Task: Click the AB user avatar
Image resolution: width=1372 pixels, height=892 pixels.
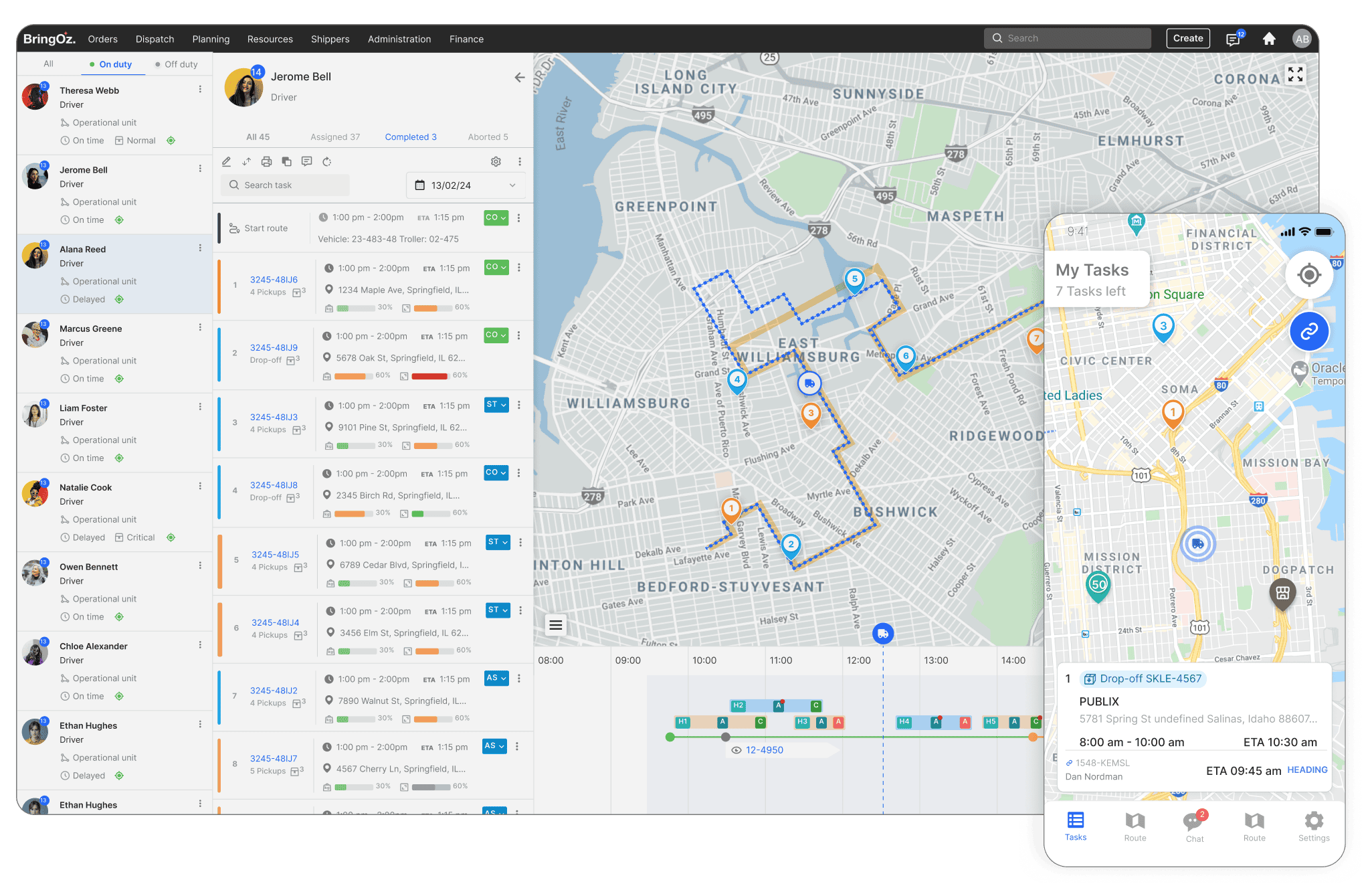Action: (x=1302, y=39)
